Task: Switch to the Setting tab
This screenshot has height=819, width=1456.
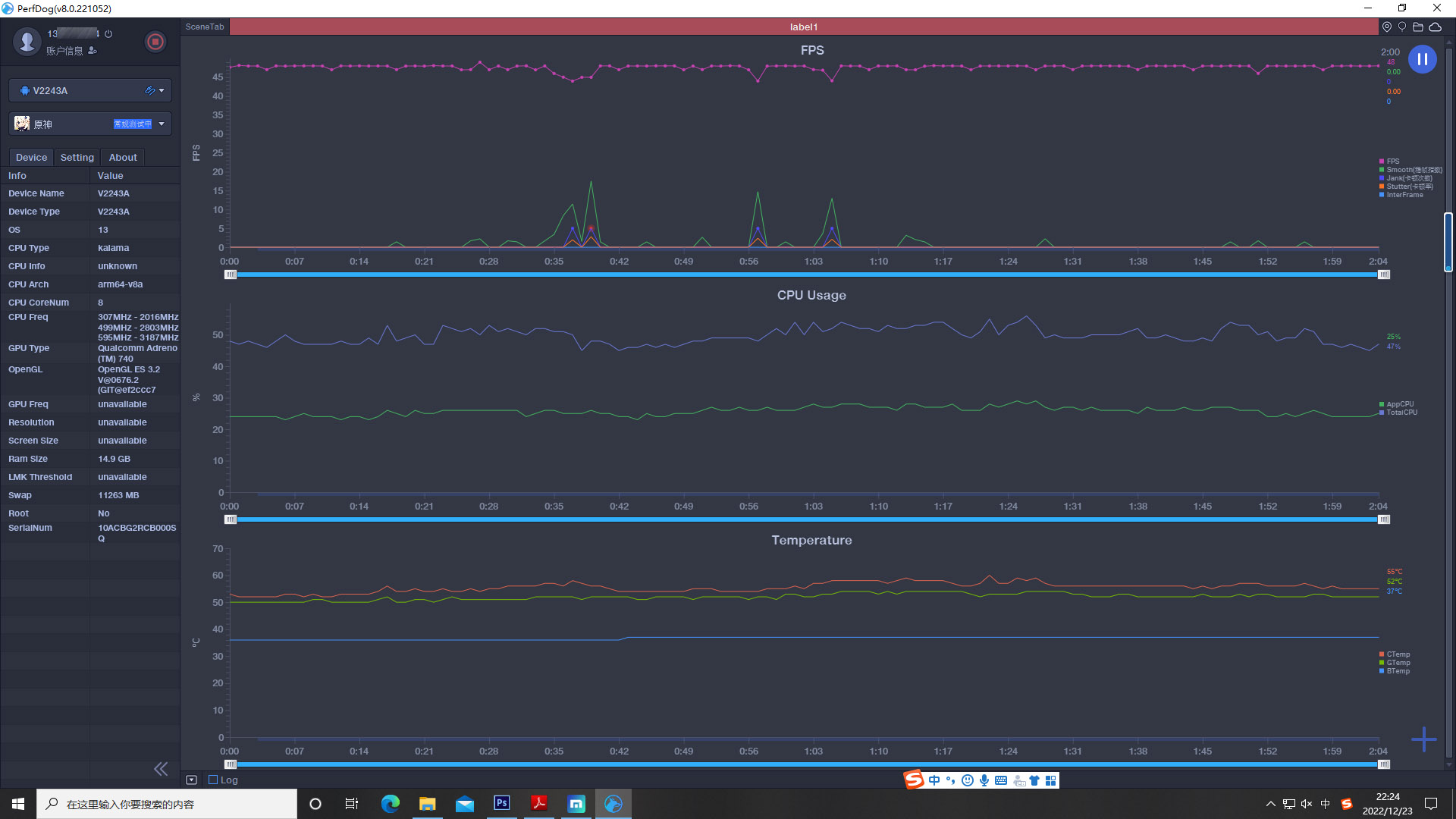Action: pos(77,157)
